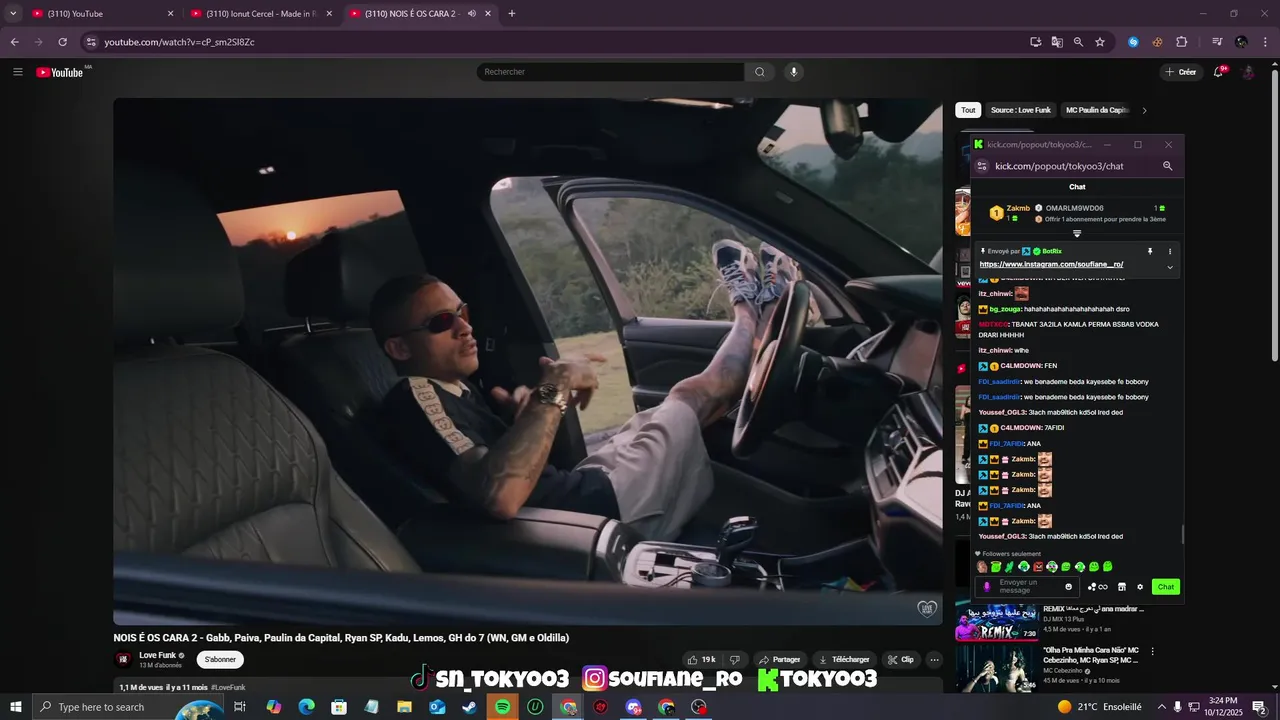Open a new browser tab
This screenshot has height=720, width=1280.
(512, 14)
